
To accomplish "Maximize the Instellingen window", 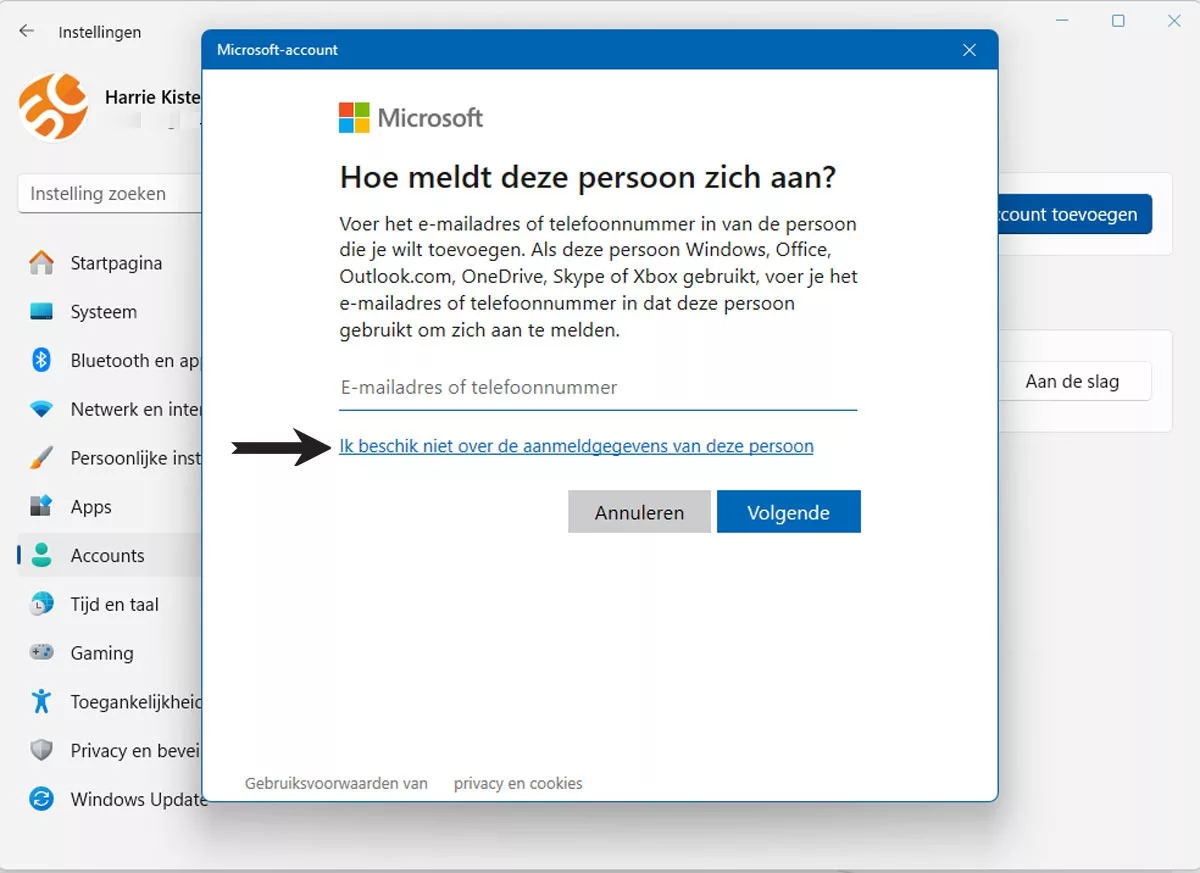I will coord(1118,21).
